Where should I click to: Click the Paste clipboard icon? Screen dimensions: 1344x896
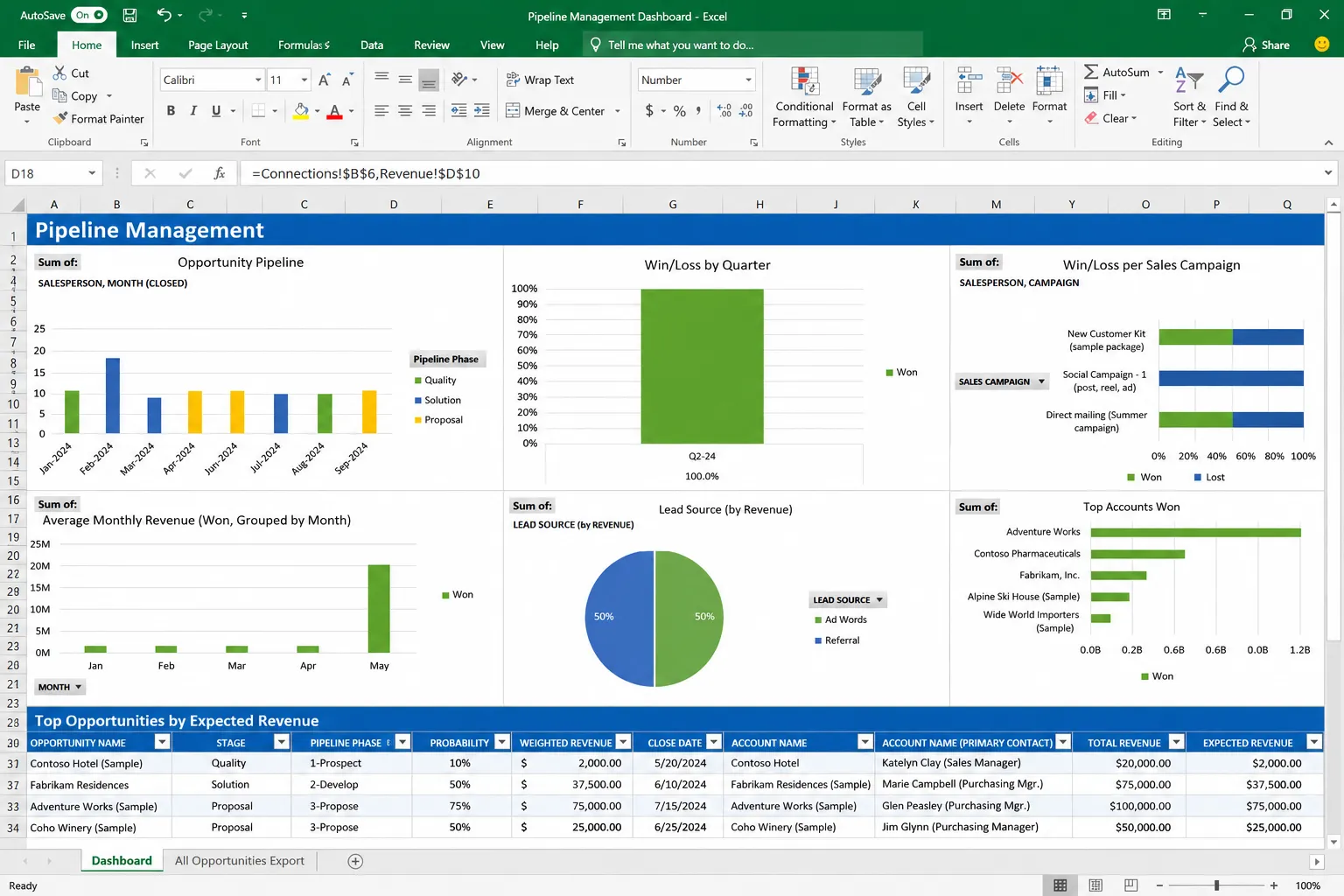(27, 82)
